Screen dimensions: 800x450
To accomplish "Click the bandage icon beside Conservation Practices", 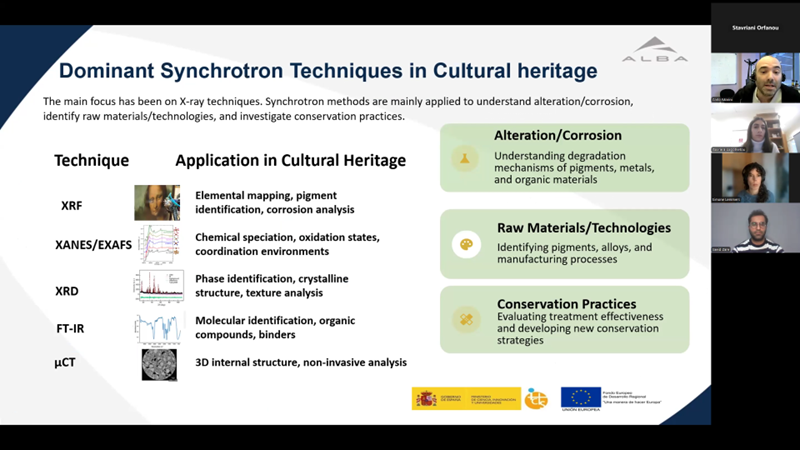I will point(465,319).
